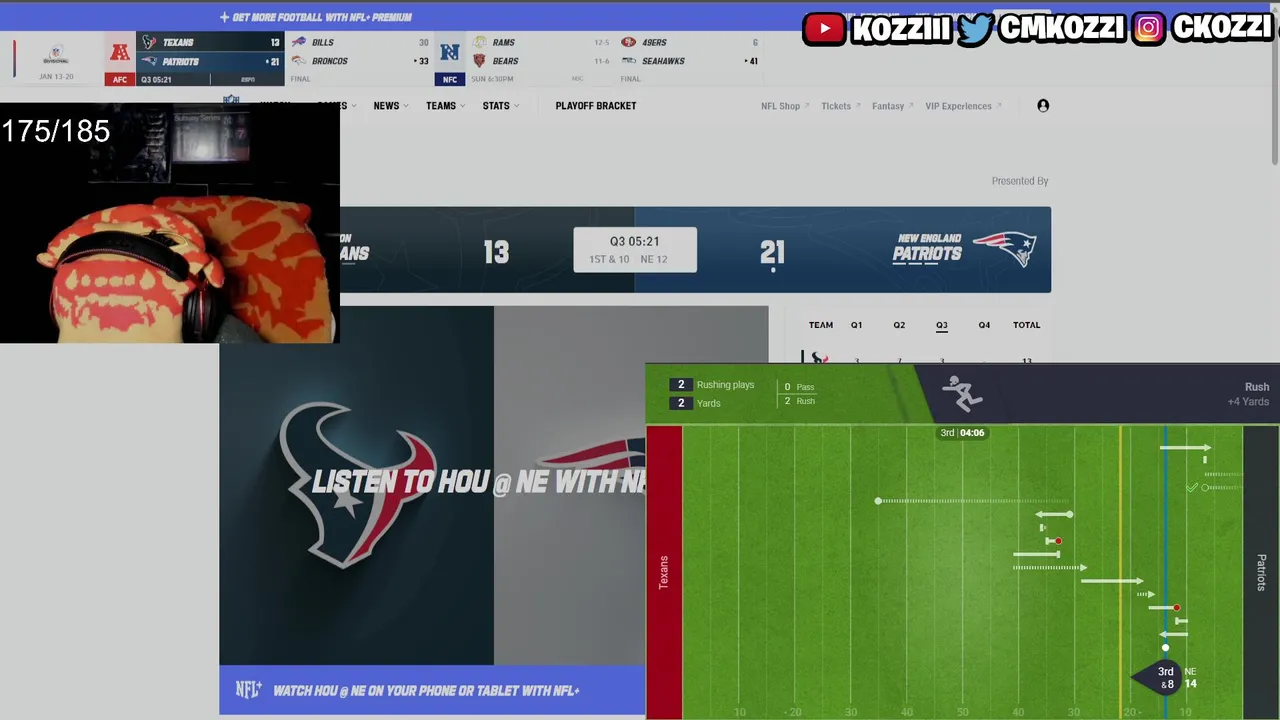Click the Q3 05:21 game clock box
1280x720 pixels.
pos(635,250)
